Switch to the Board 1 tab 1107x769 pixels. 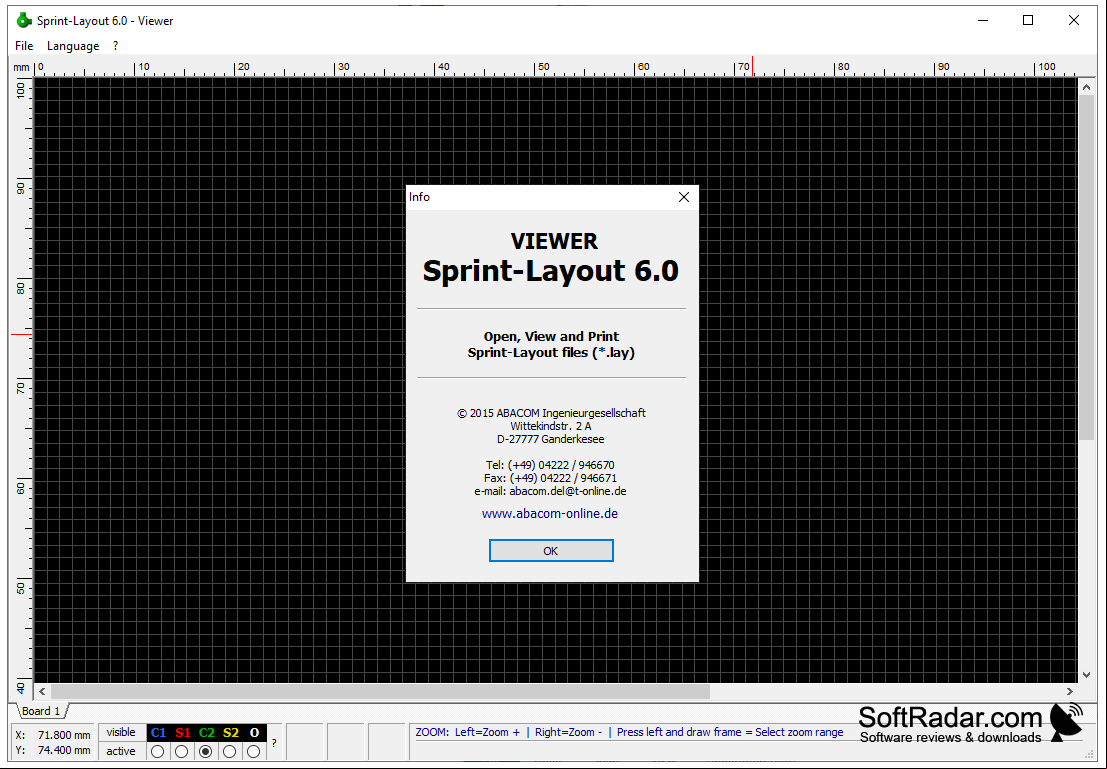41,711
